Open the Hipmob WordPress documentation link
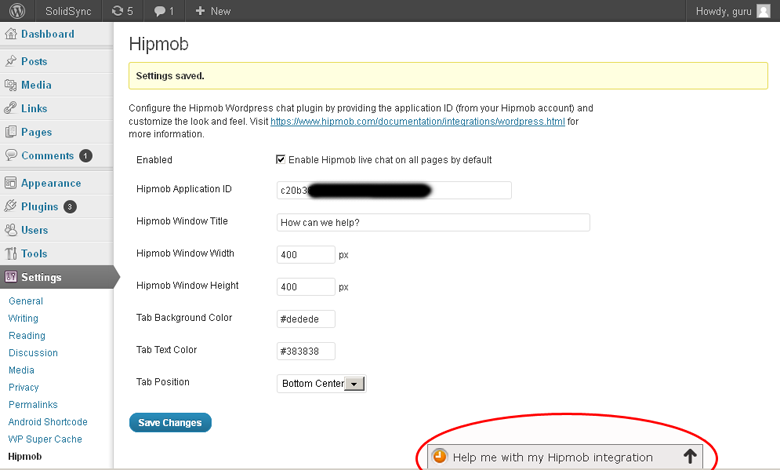Viewport: 780px width, 470px height. point(417,121)
